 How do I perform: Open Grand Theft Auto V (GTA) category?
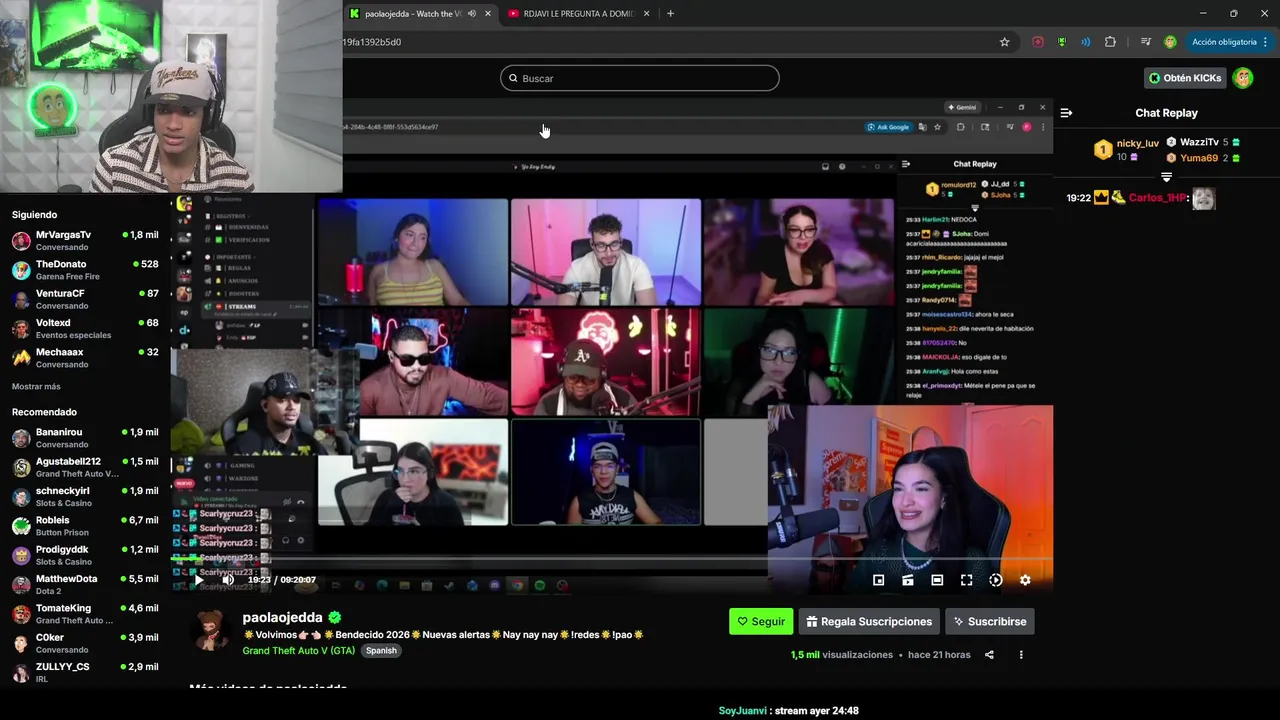(x=299, y=650)
